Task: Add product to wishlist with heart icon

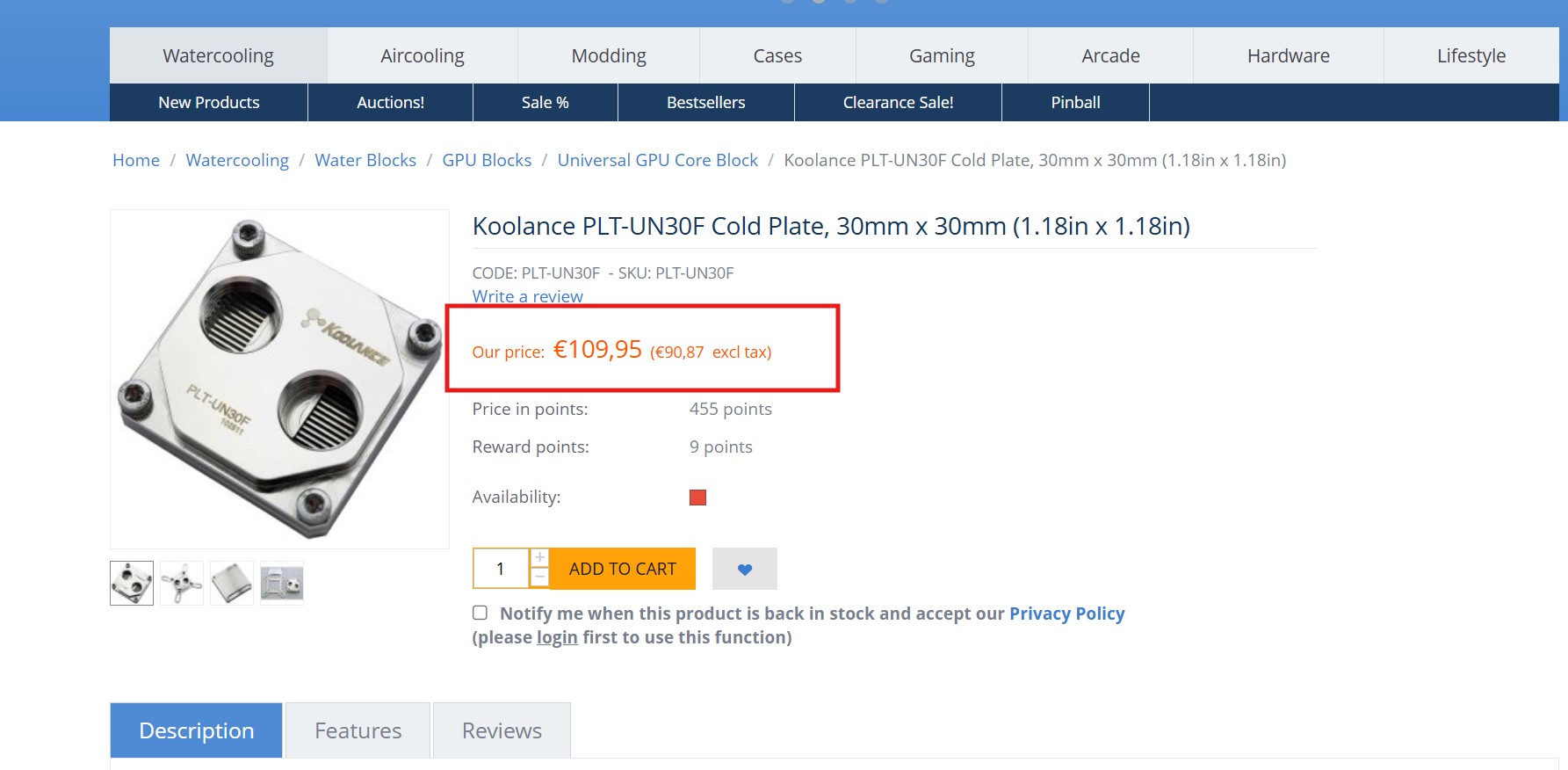Action: pos(744,569)
